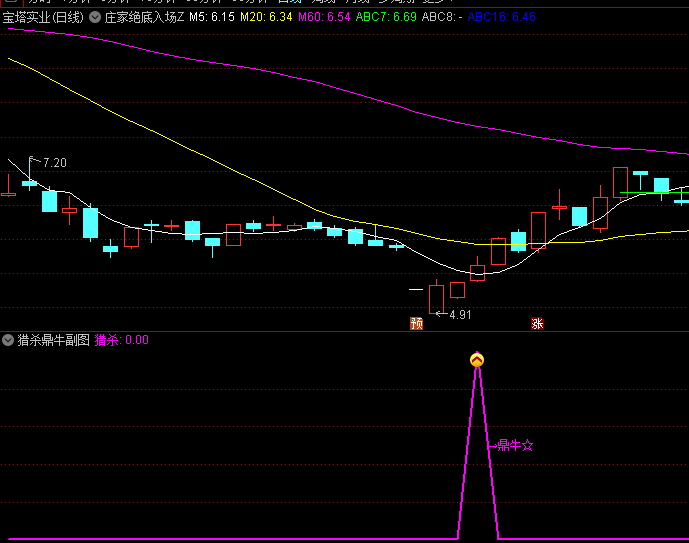Viewport: 689px width, 543px height.
Task: Click the green ABC7: 6.69 label
Action: 386,17
